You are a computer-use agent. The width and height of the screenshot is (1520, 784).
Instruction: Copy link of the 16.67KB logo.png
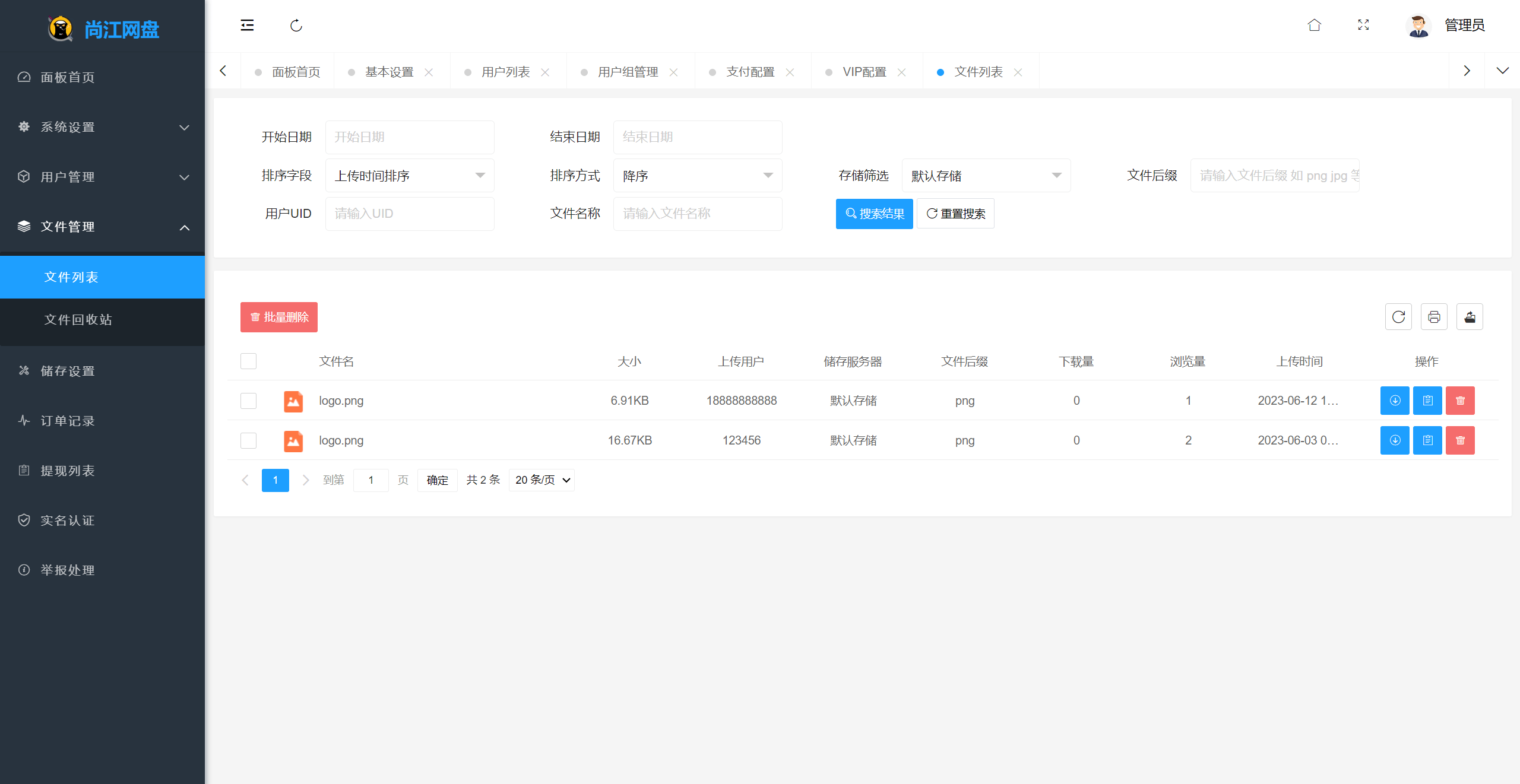coord(1427,440)
